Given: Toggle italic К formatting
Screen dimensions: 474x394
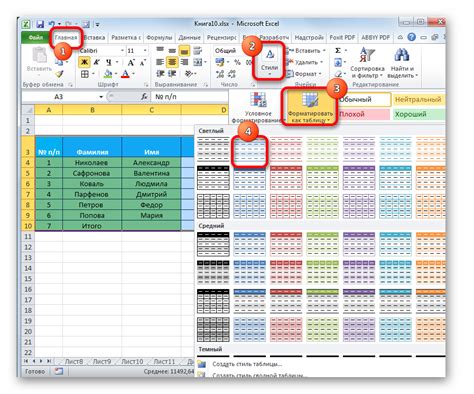Looking at the screenshot, I should [96, 62].
